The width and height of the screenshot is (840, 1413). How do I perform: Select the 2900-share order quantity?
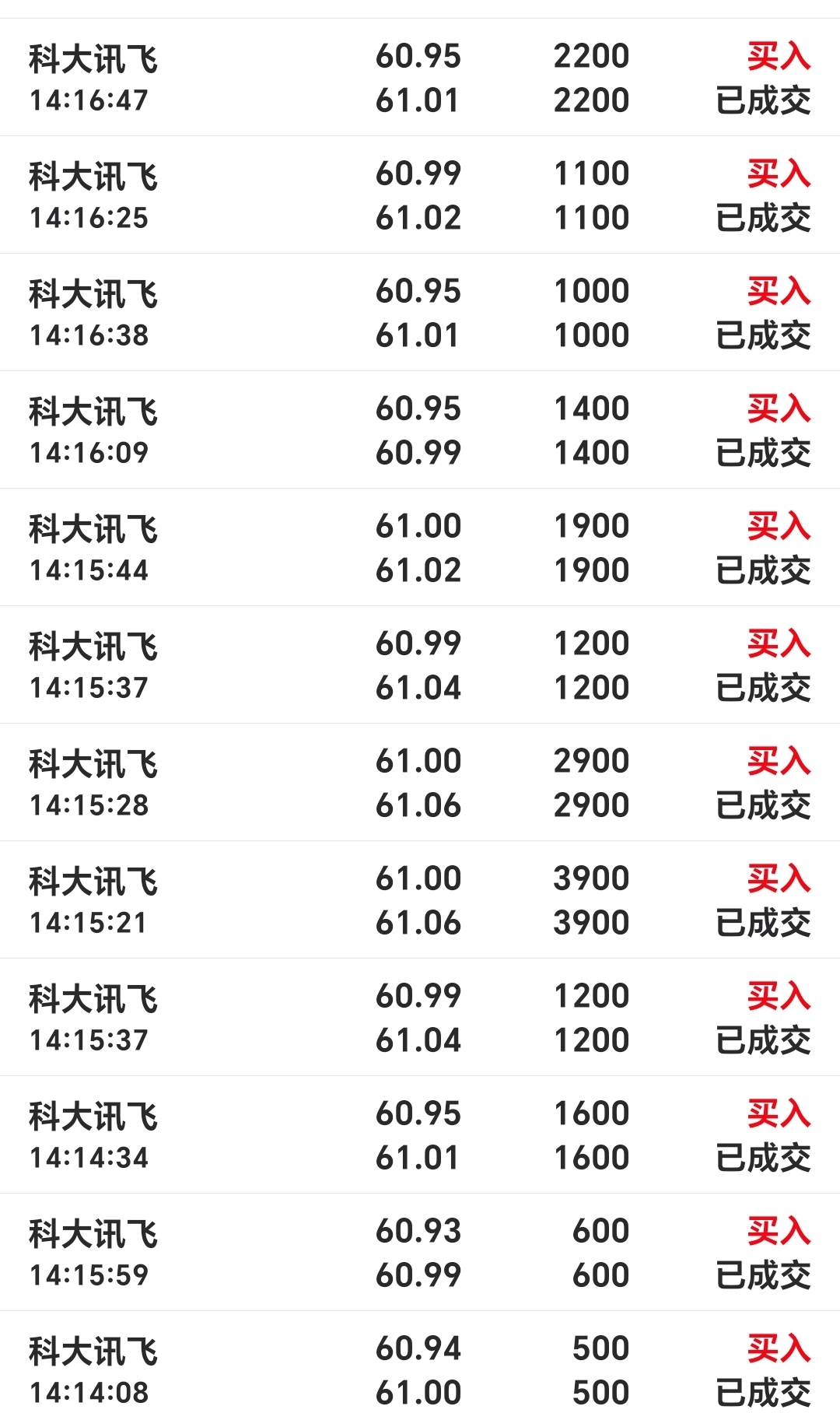coord(591,761)
